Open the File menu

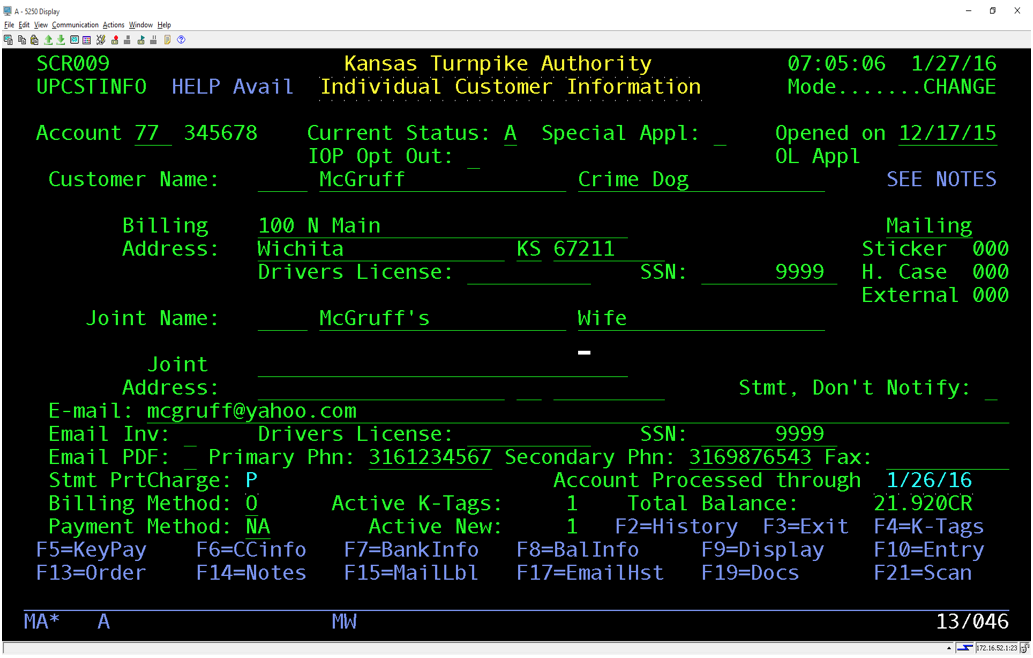pyautogui.click(x=9, y=25)
